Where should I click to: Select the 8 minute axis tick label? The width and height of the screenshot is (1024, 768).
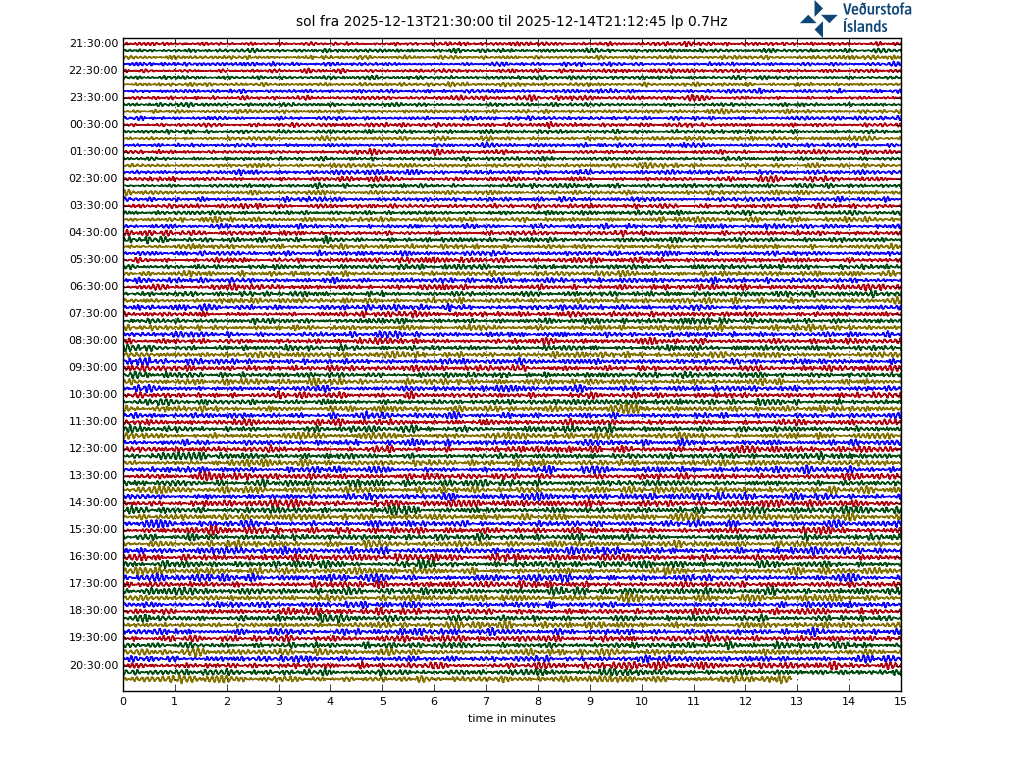click(x=538, y=701)
